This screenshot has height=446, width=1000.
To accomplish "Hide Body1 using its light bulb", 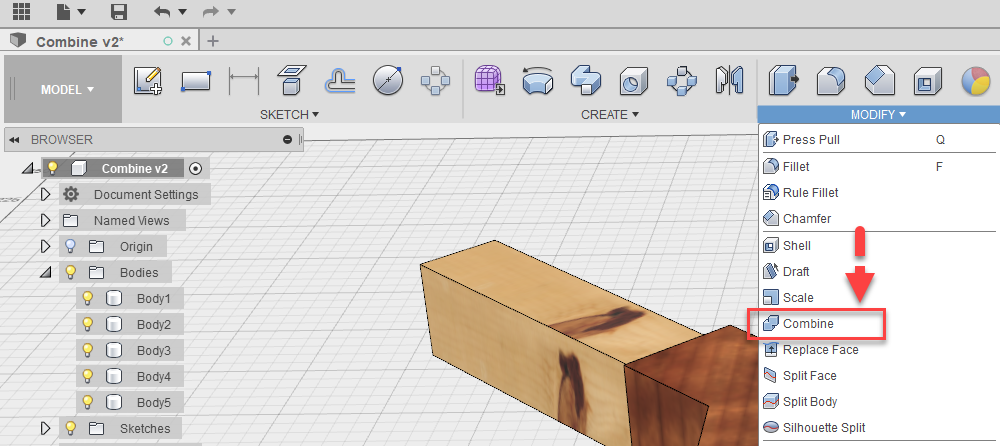I will coord(88,298).
